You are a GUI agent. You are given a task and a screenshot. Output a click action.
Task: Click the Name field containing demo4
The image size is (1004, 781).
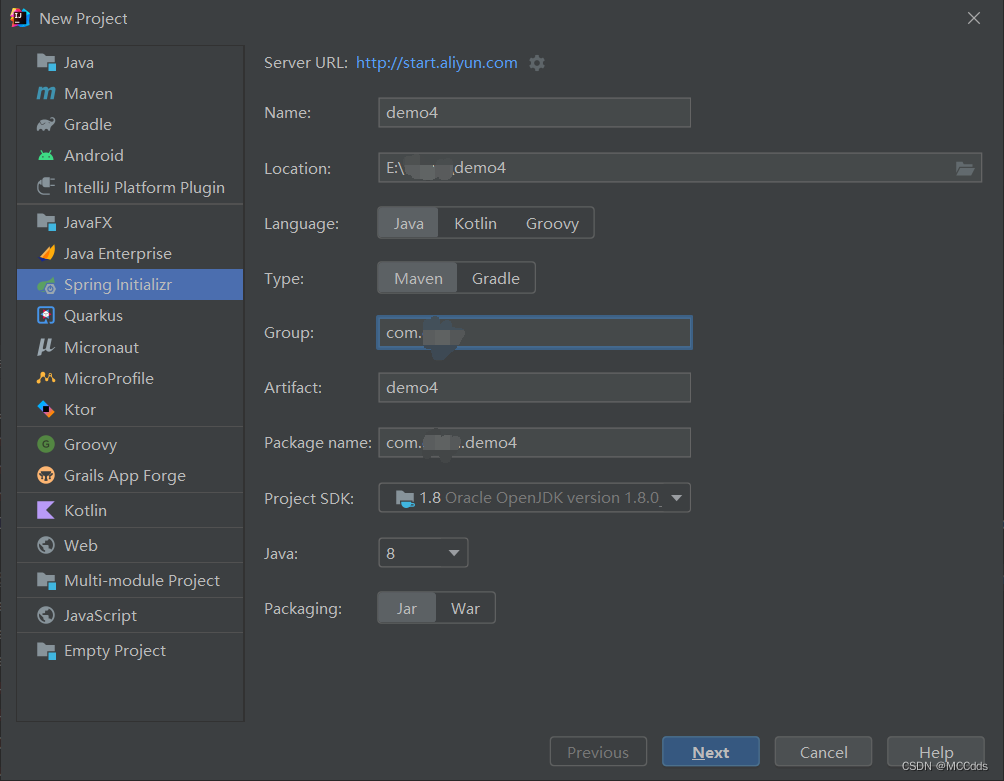click(535, 113)
